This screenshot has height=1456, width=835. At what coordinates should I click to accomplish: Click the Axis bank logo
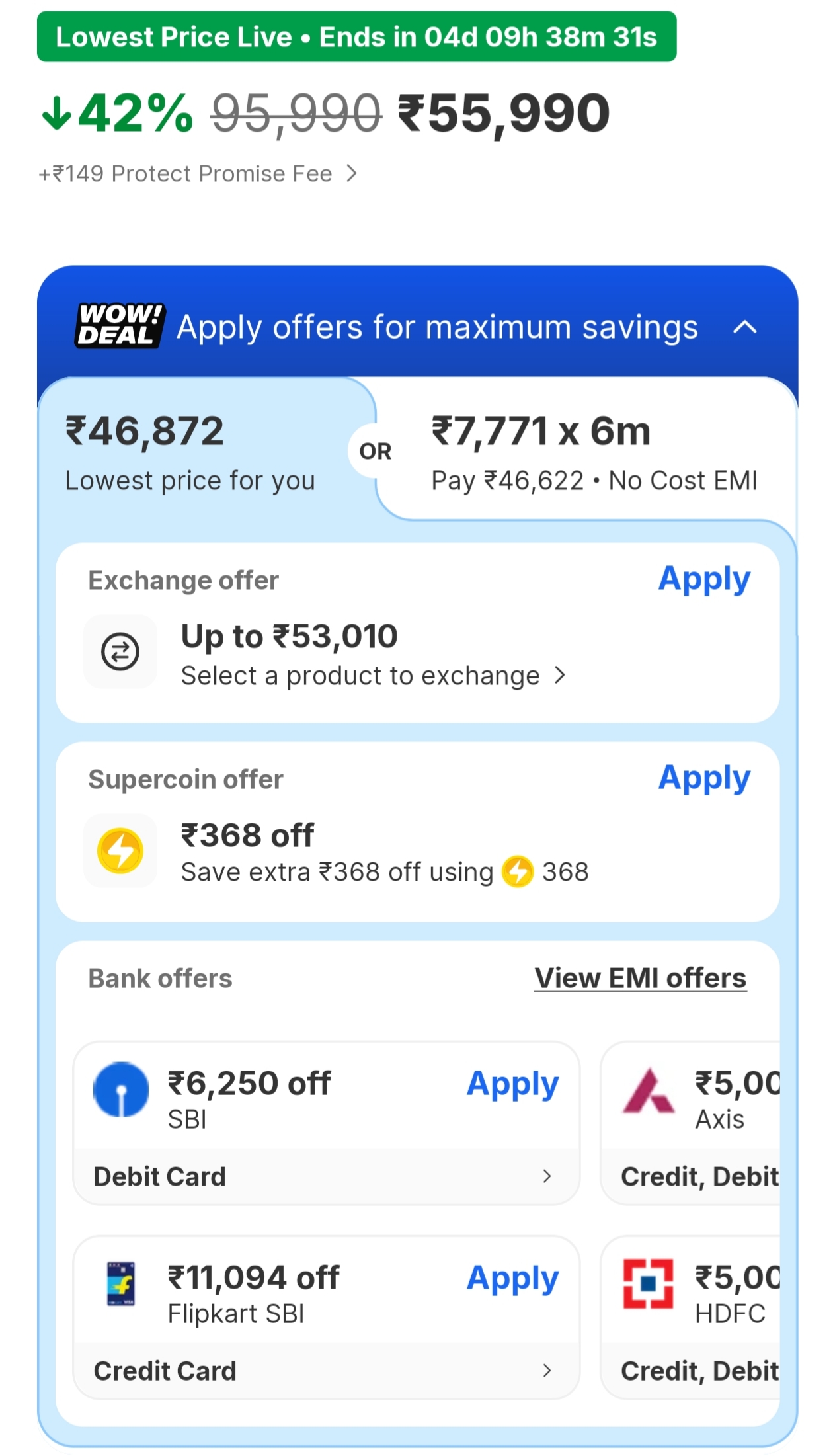[x=649, y=1091]
